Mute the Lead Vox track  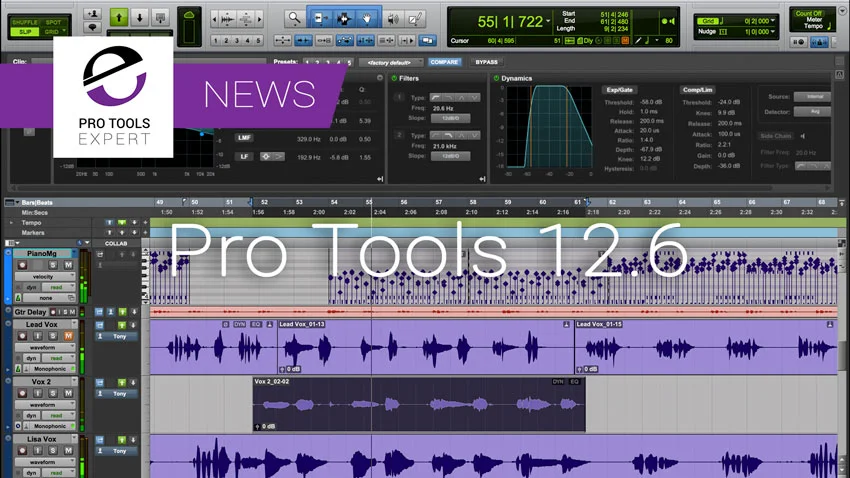point(68,336)
